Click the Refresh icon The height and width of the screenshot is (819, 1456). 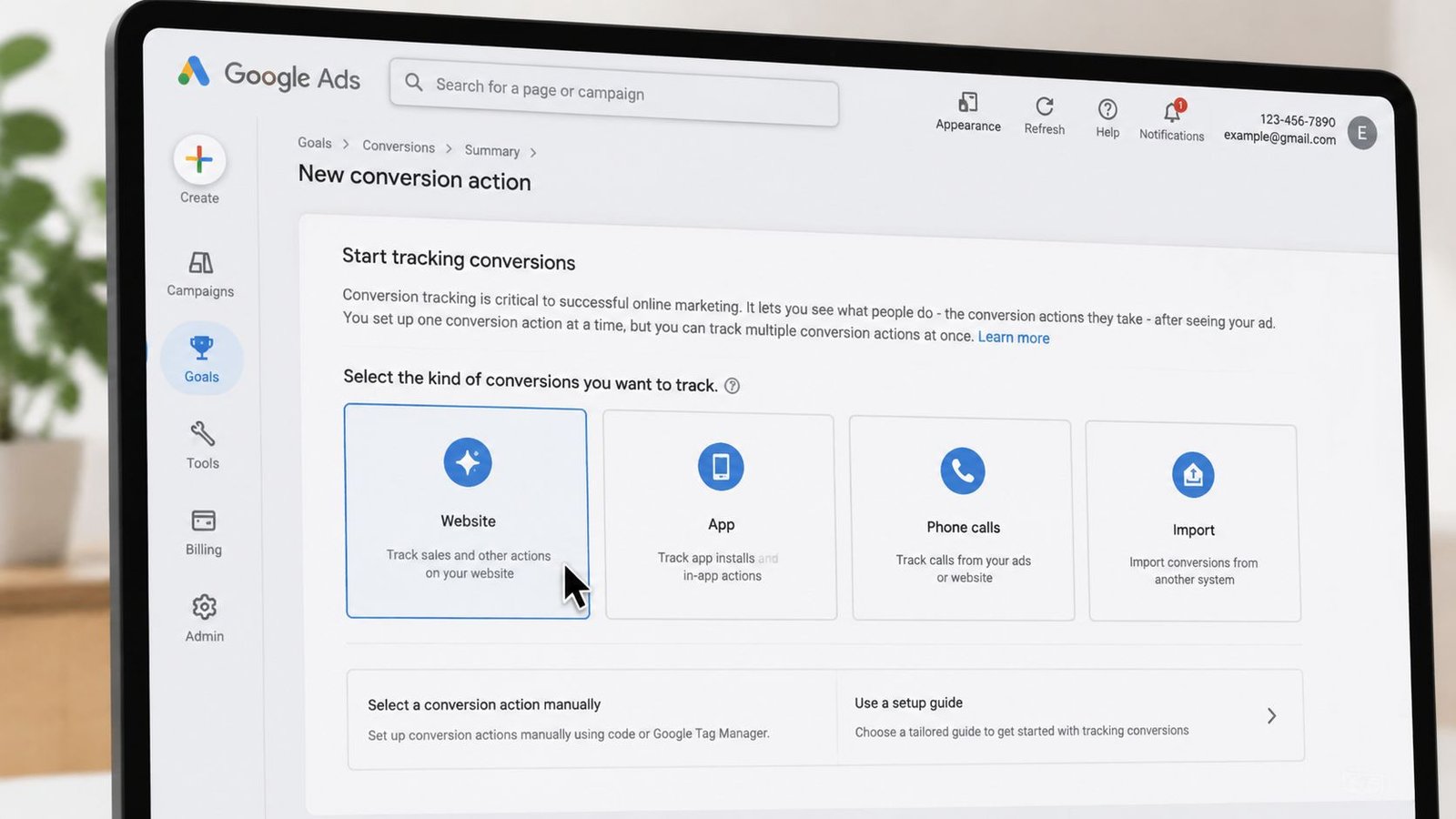(1045, 106)
